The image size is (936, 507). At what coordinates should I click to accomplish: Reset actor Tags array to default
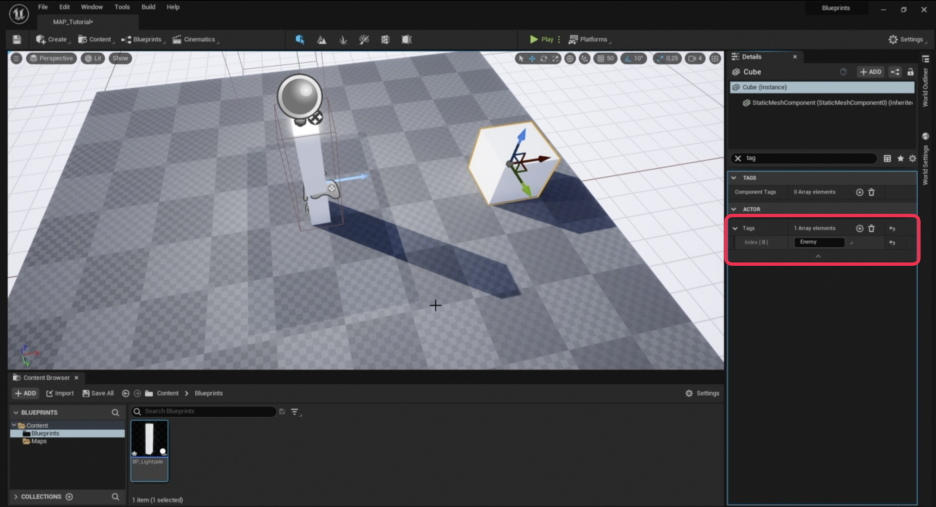point(892,228)
